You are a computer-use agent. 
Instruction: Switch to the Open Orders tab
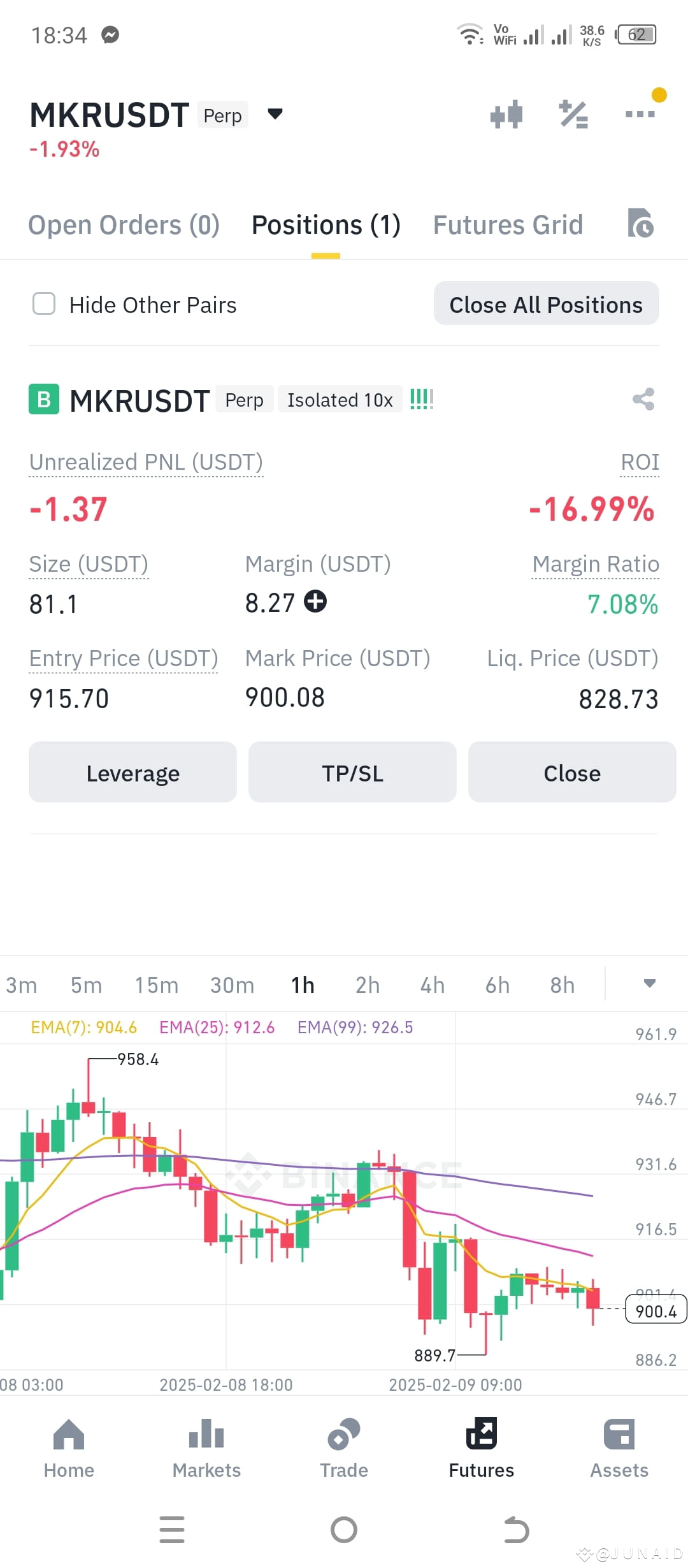(x=124, y=225)
